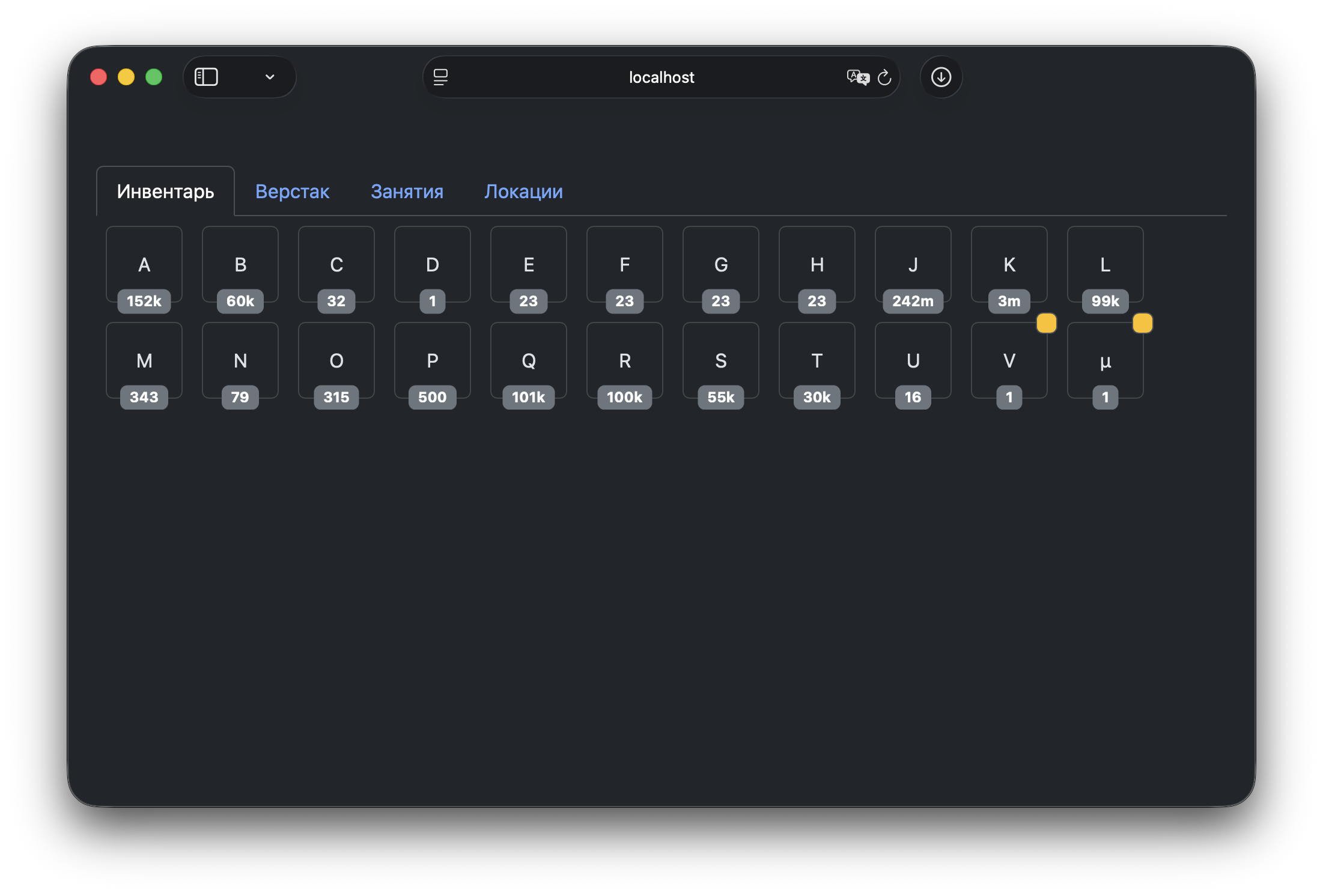Pick inventory item P with 500
Image resolution: width=1323 pixels, height=896 pixels.
click(x=432, y=360)
